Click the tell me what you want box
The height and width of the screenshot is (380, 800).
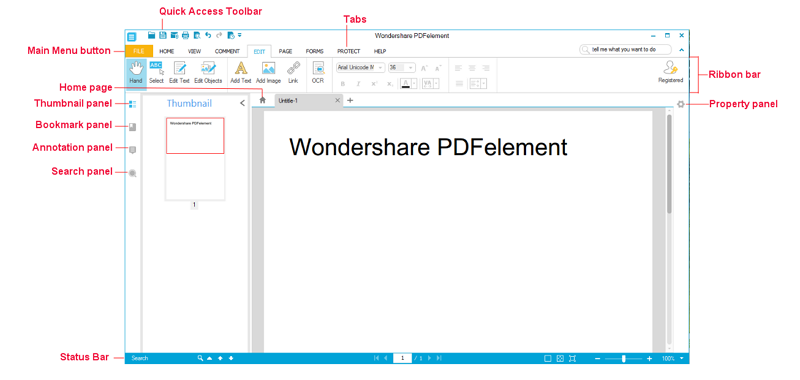[x=626, y=49]
